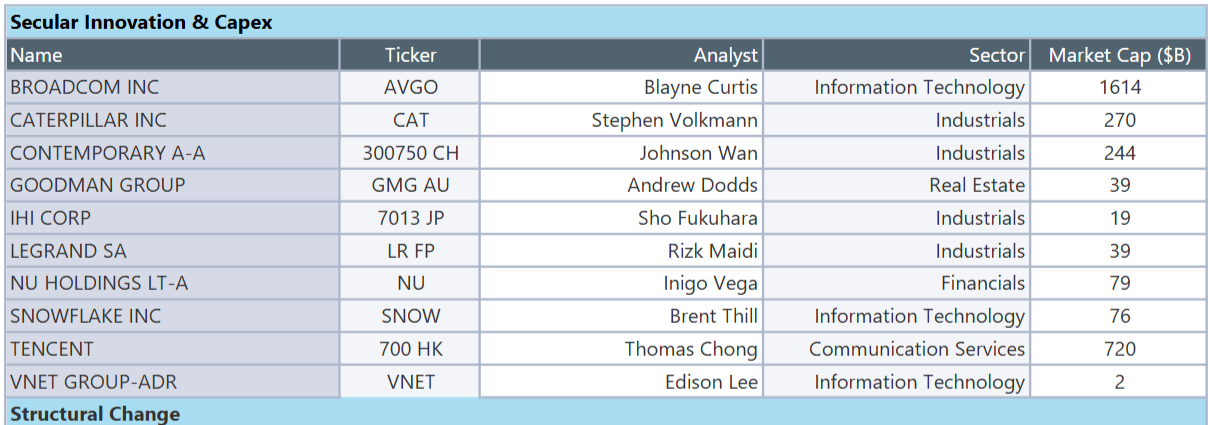Select the AVGO ticker cell
The image size is (1208, 425).
click(x=410, y=87)
